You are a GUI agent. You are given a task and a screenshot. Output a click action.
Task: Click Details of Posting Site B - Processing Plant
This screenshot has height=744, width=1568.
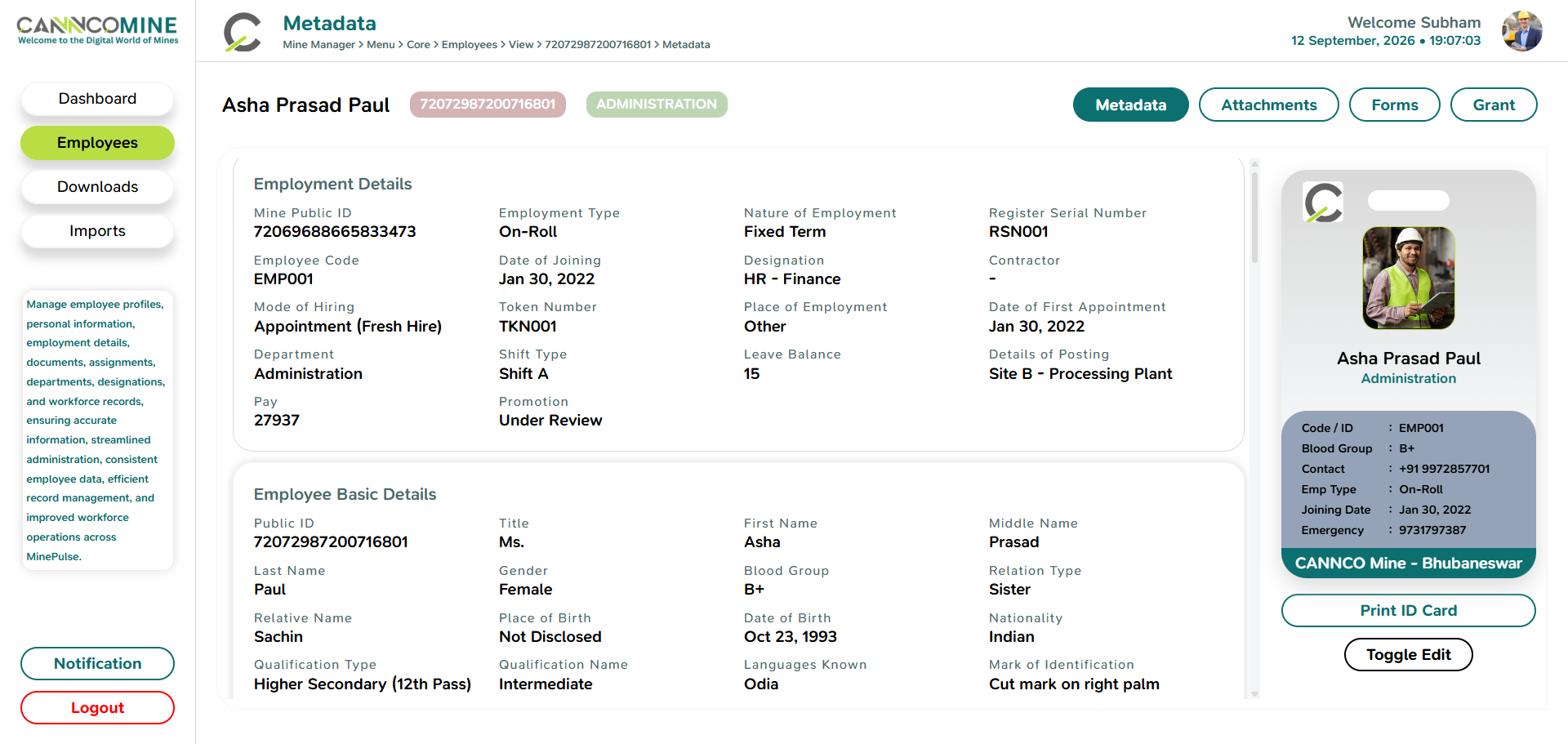(1080, 374)
